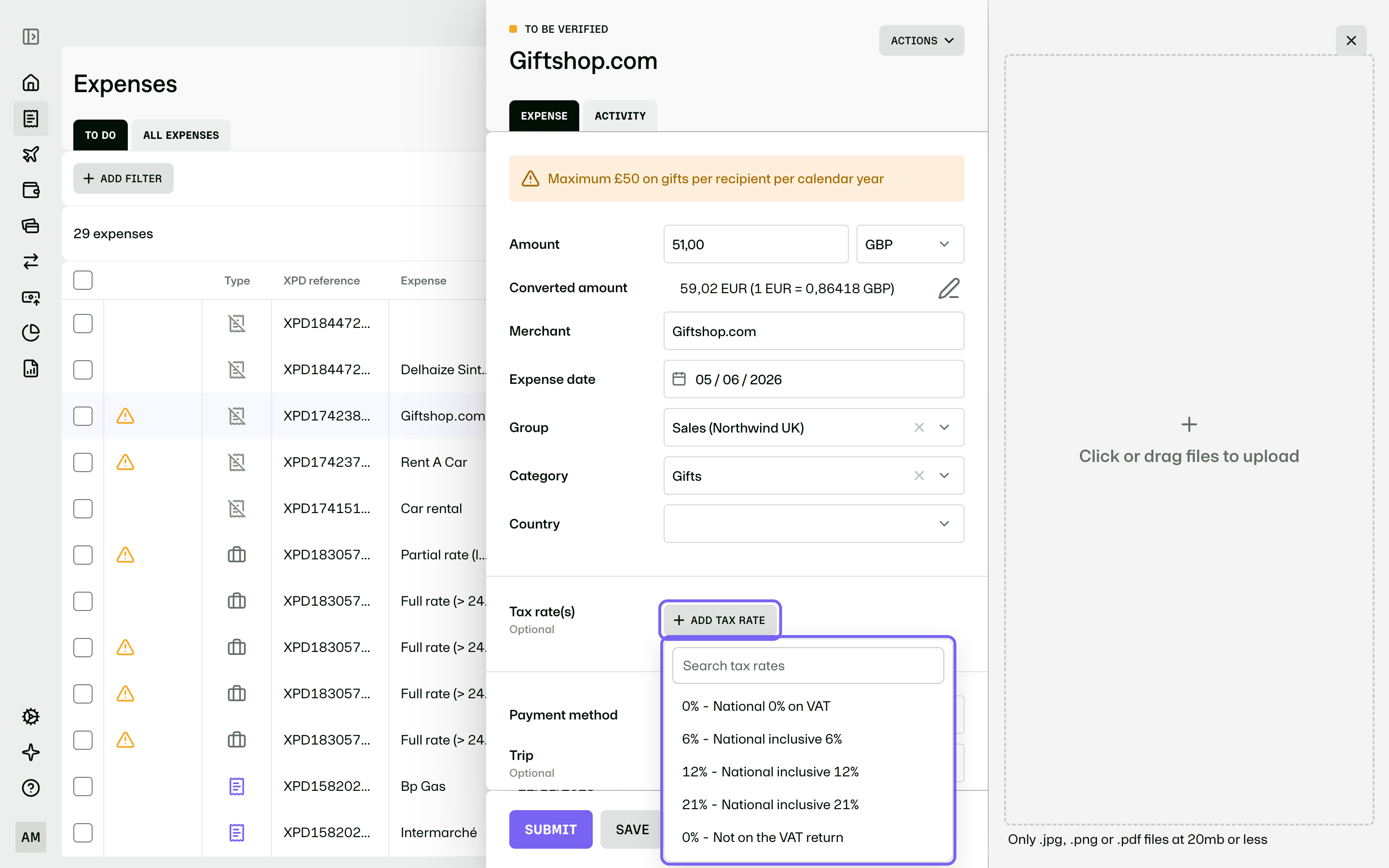The height and width of the screenshot is (868, 1389).
Task: Open the sparkle AI assistant icon
Action: [x=31, y=752]
